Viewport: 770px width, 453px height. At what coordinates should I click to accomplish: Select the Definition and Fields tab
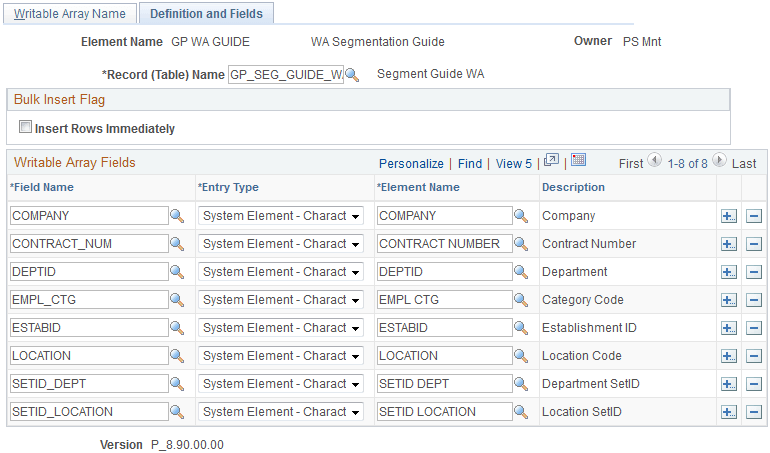click(x=206, y=14)
